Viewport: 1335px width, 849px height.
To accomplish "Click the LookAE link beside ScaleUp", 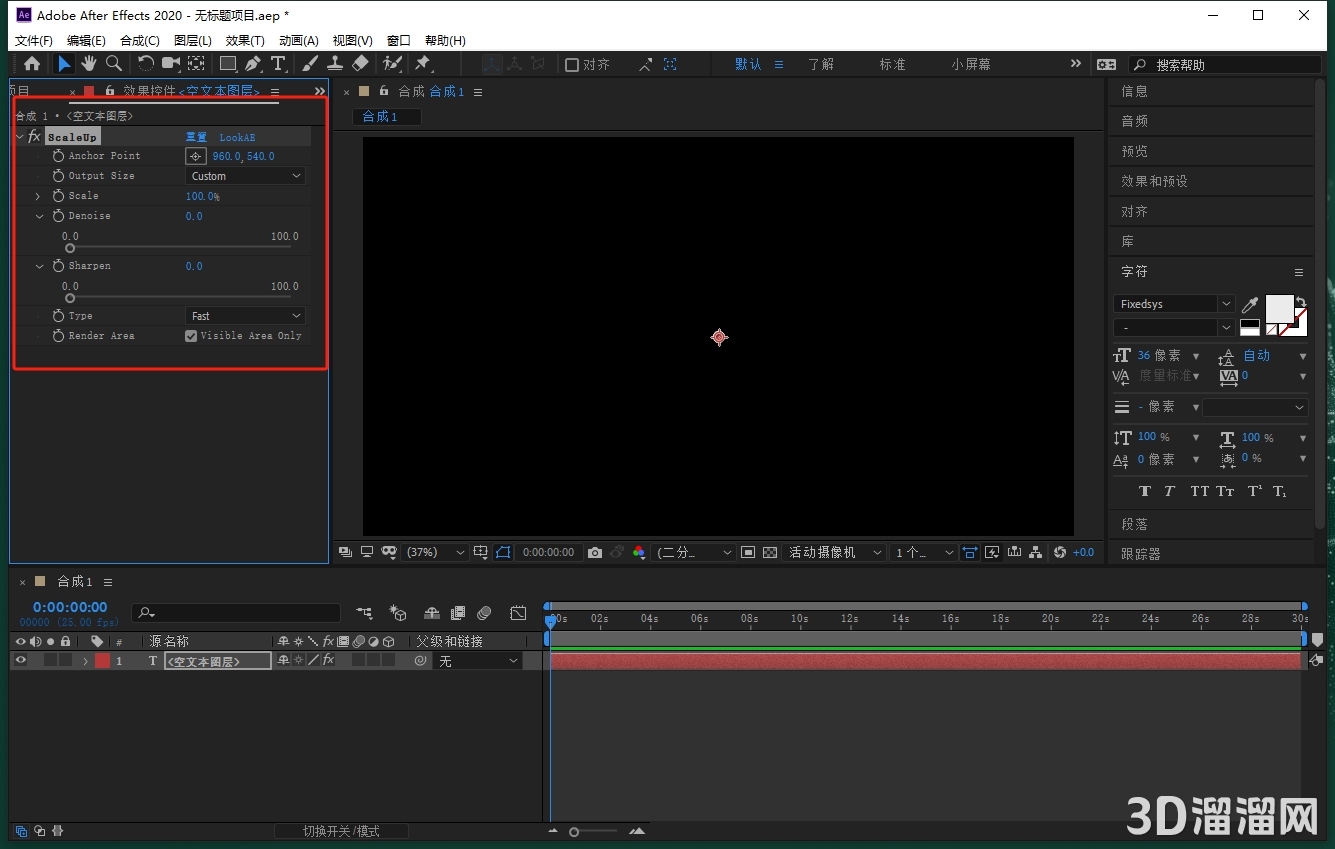I will [237, 137].
